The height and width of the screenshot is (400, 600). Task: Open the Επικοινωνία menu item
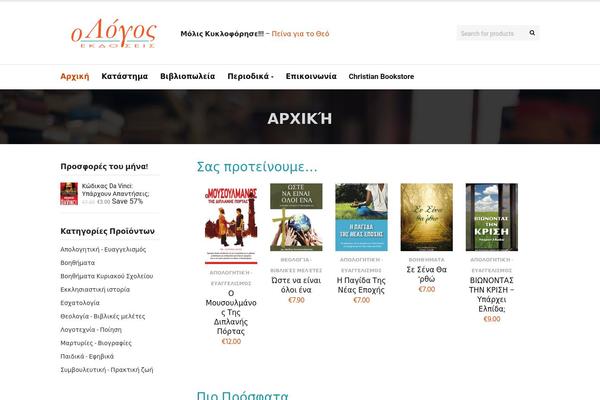[x=311, y=76]
